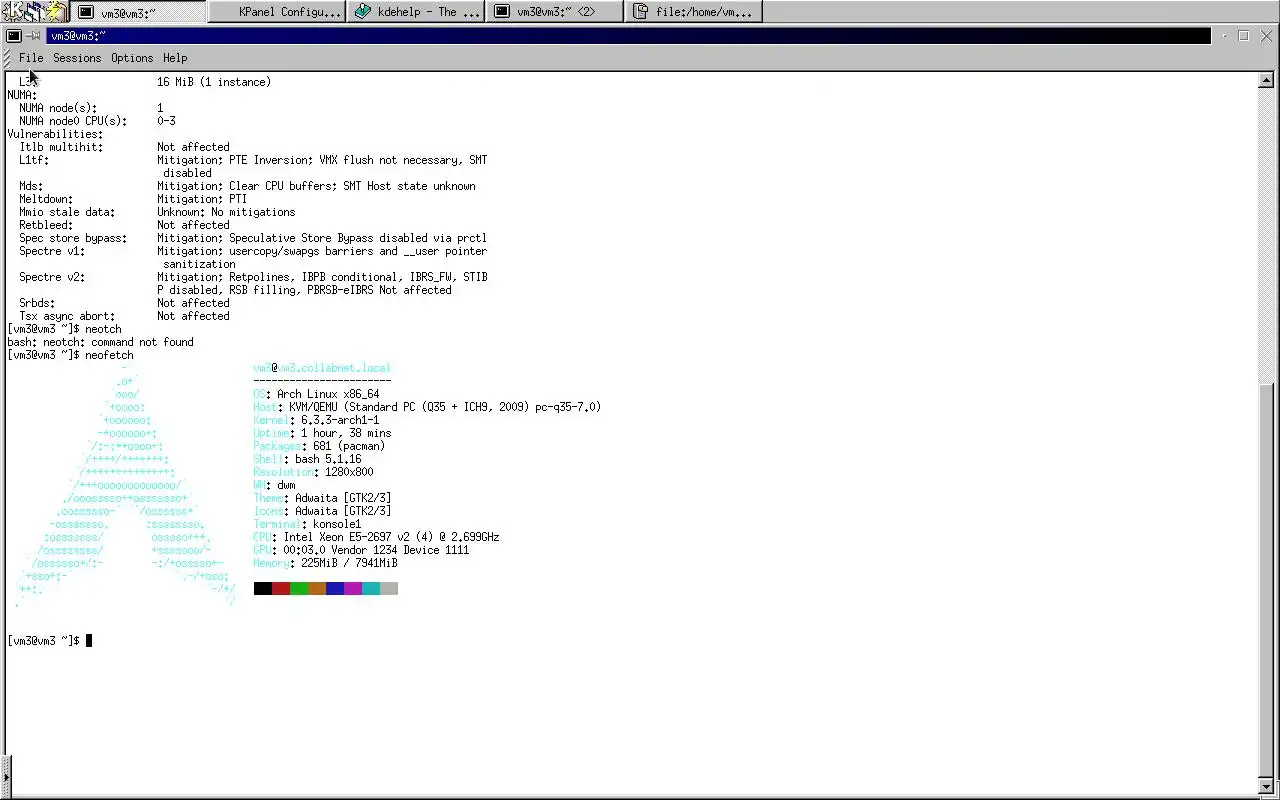Switch to KPanel Configu... taskbar button
This screenshot has width=1280, height=800.
278,12
